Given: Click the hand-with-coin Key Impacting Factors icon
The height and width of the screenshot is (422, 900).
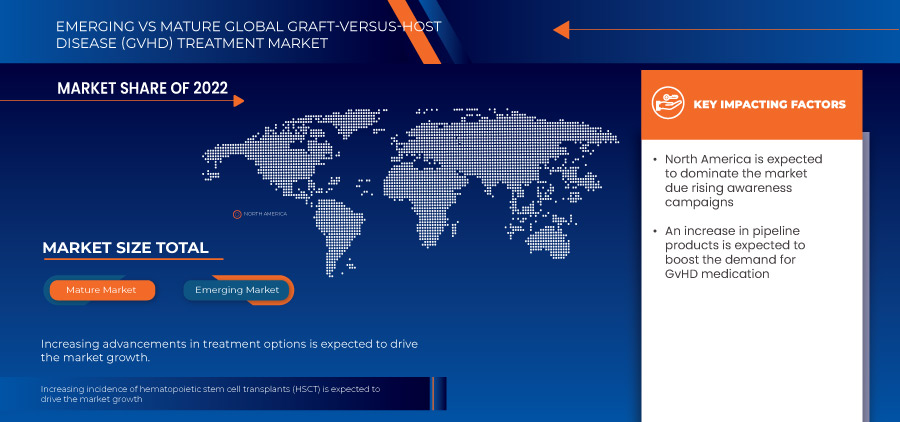Looking at the screenshot, I should click(x=667, y=104).
